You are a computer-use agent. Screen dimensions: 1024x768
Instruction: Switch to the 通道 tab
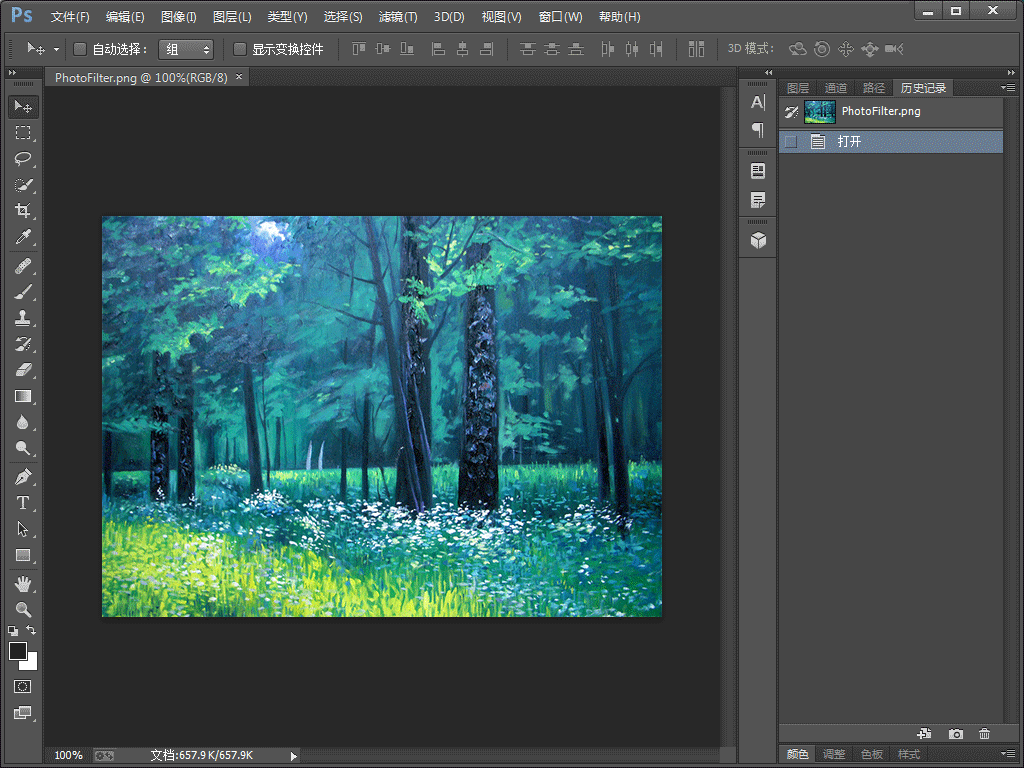coord(835,88)
